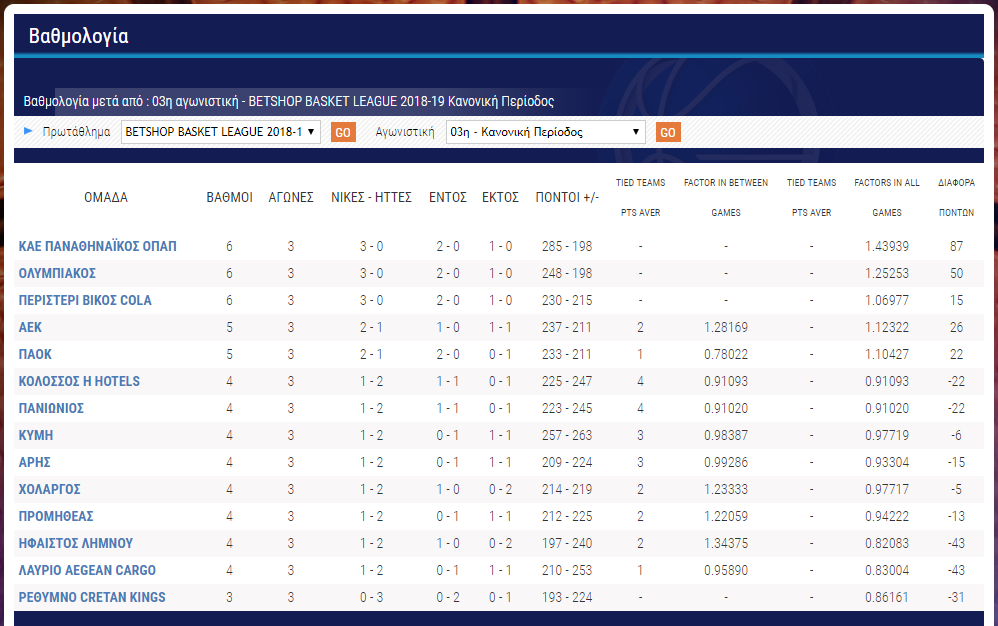Open ΑΡΗΣ team link
This screenshot has width=998, height=626.
click(x=34, y=463)
